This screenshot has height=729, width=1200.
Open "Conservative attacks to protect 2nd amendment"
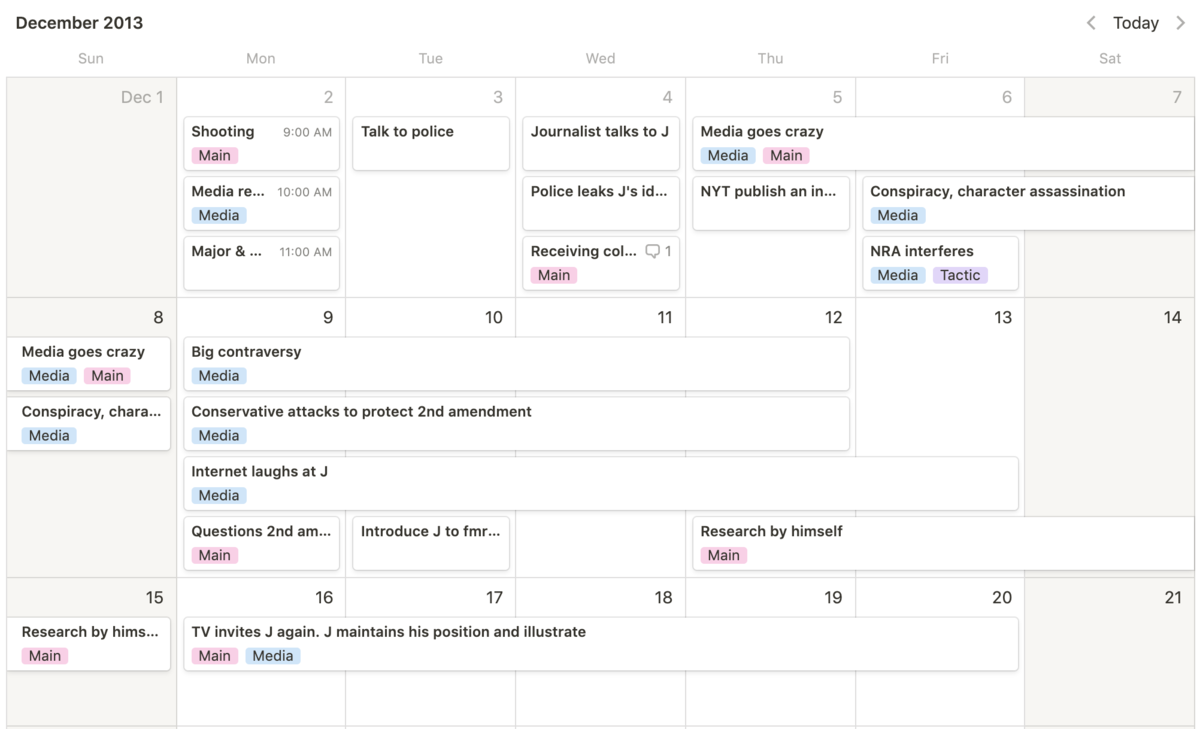(x=516, y=423)
